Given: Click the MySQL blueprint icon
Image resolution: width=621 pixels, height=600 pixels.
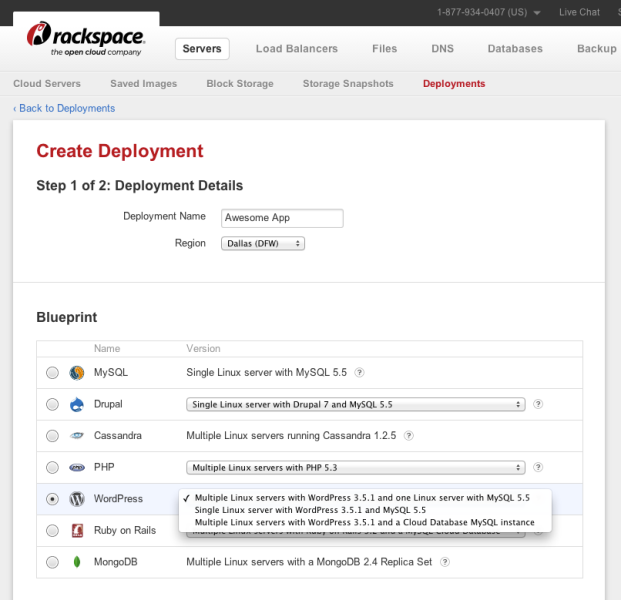Looking at the screenshot, I should pos(77,373).
